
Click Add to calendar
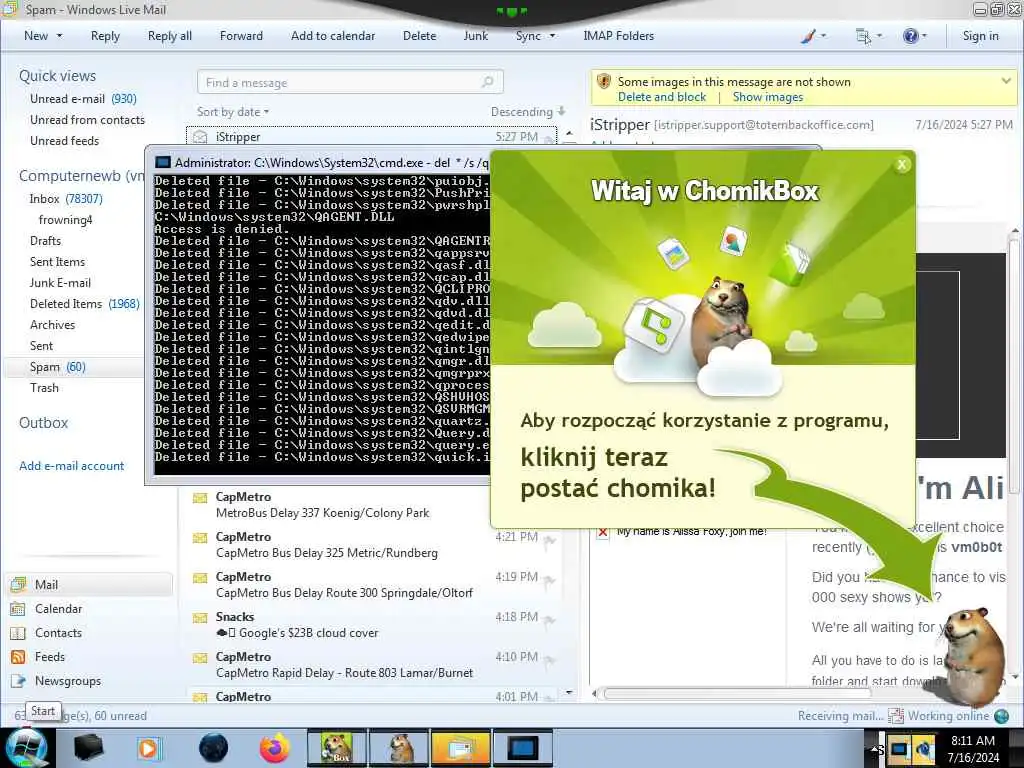point(333,37)
